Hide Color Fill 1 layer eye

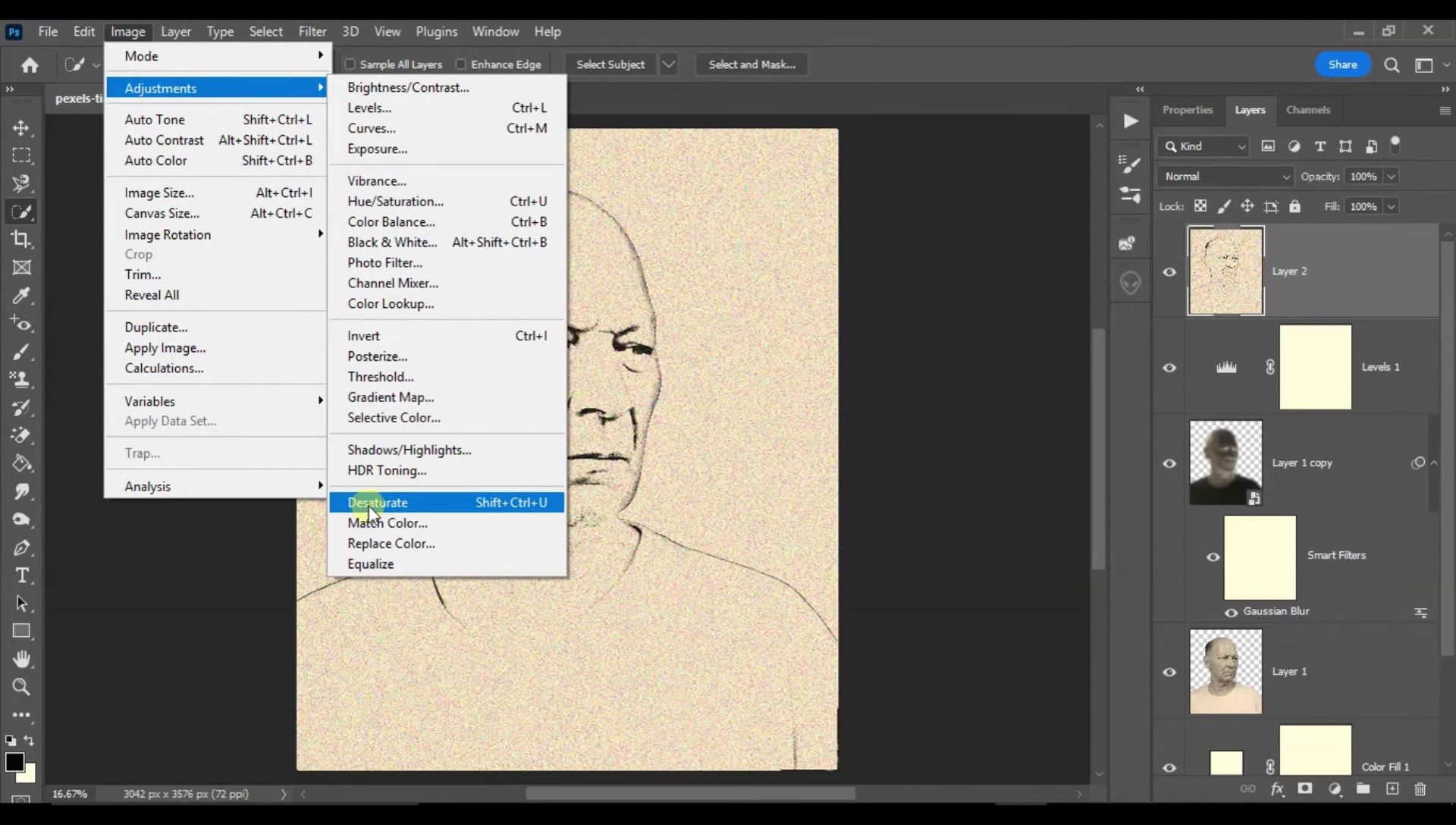click(x=1169, y=767)
